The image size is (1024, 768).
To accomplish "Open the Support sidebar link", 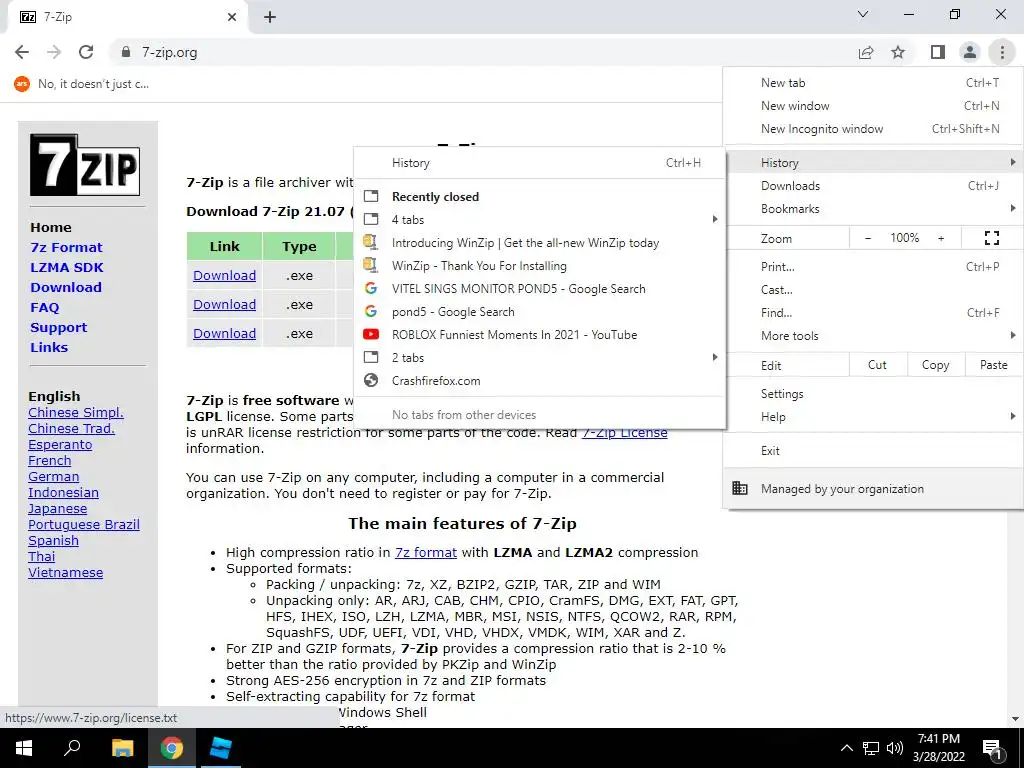I will (x=59, y=328).
